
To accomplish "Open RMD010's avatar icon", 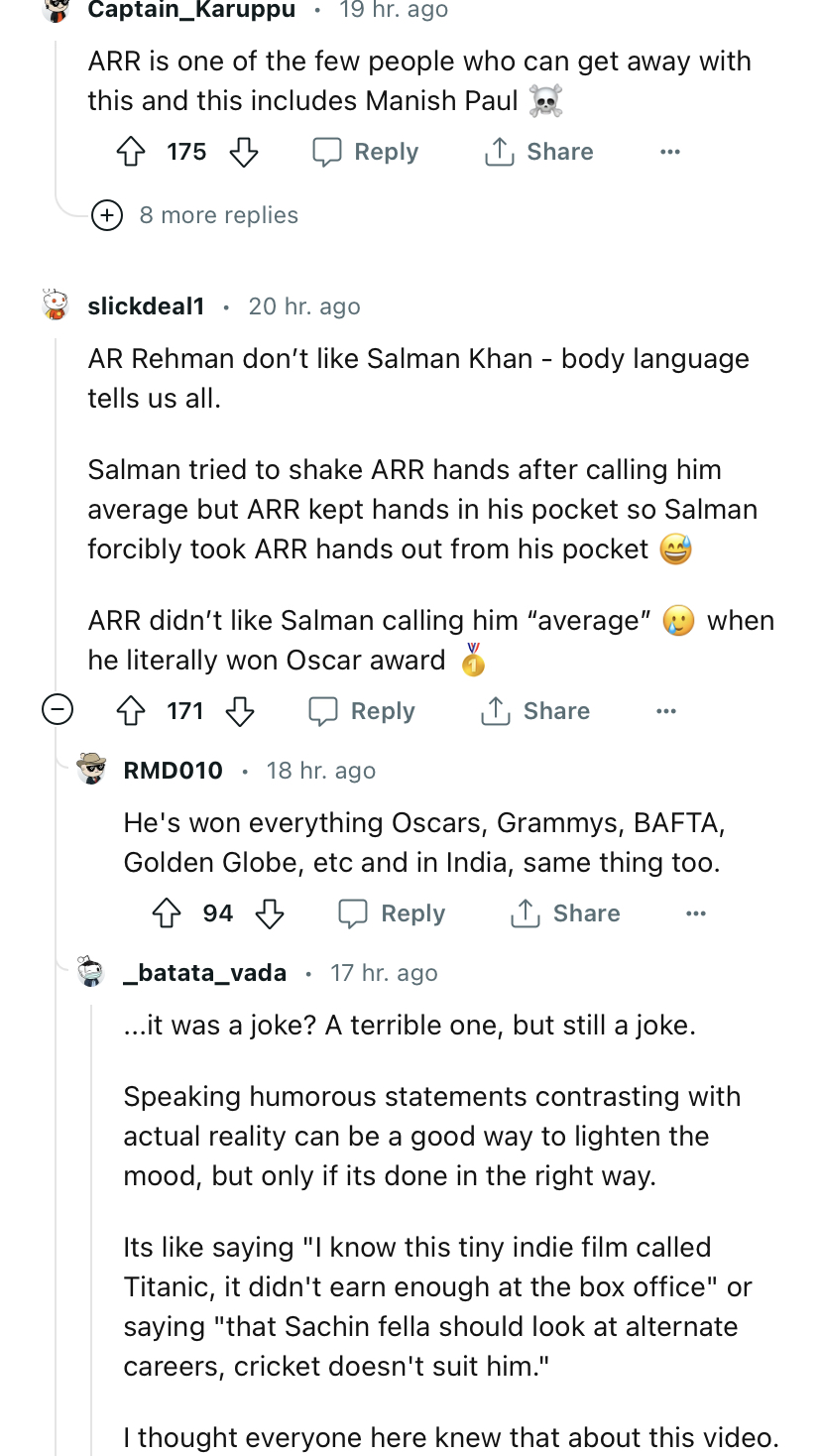I will coord(91,770).
